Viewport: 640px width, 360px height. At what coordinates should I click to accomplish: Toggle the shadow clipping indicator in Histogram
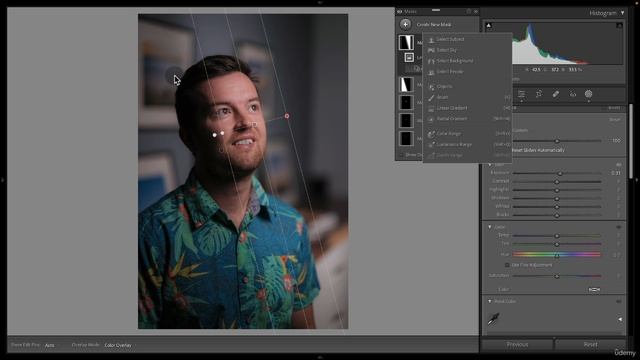tap(489, 25)
